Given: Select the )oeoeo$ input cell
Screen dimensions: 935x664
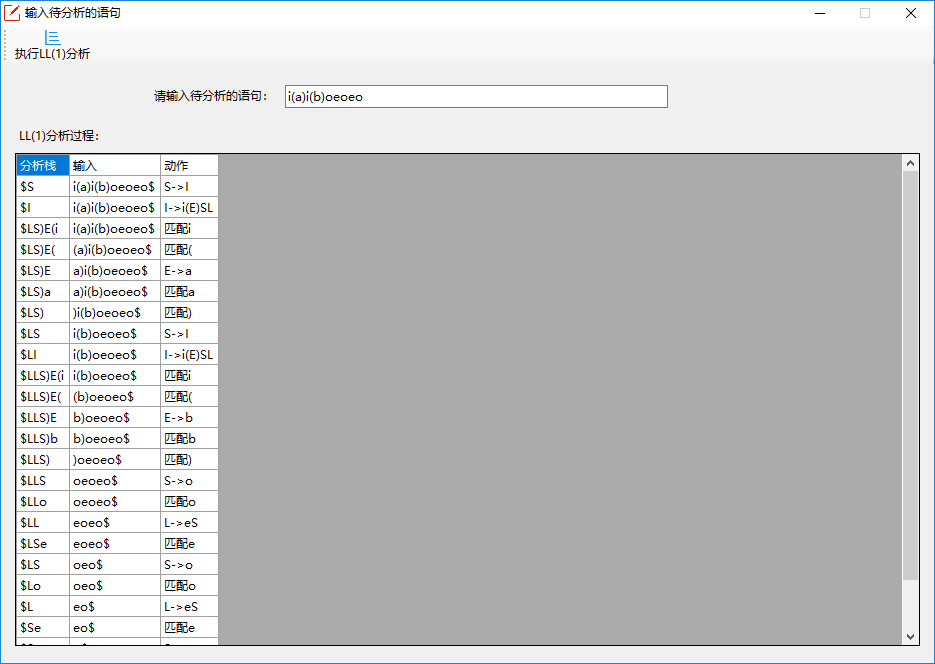Looking at the screenshot, I should 114,460.
